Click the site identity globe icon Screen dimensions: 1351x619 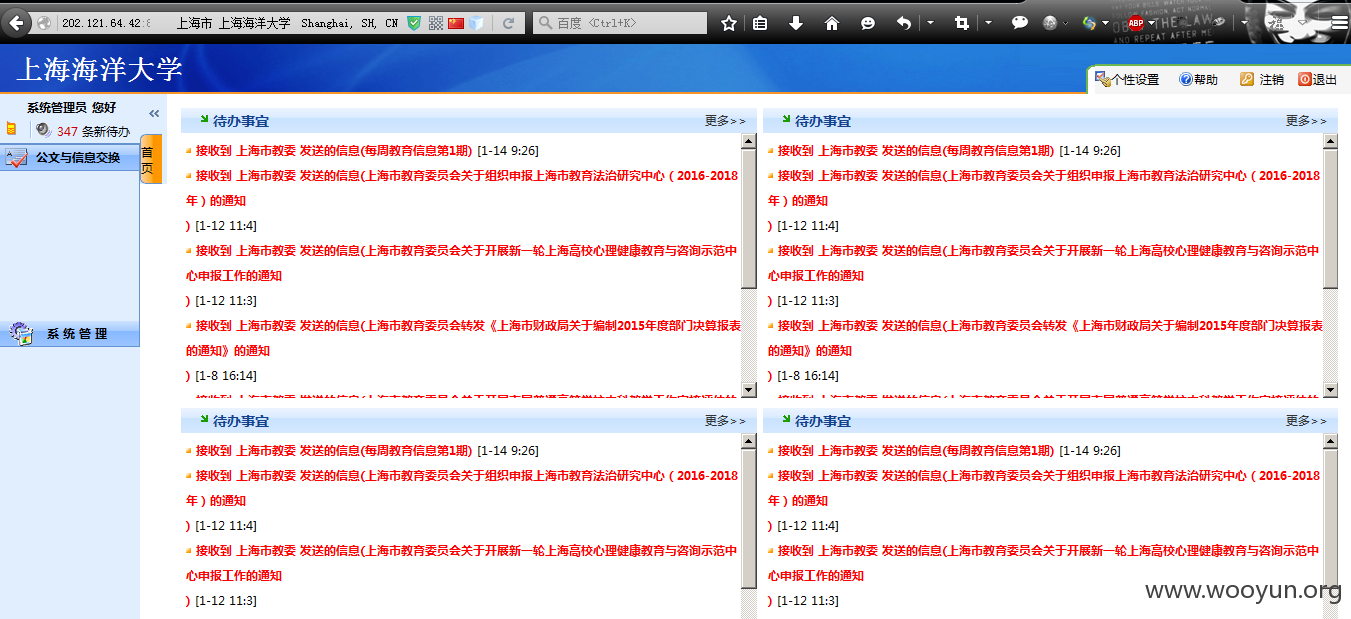[44, 22]
